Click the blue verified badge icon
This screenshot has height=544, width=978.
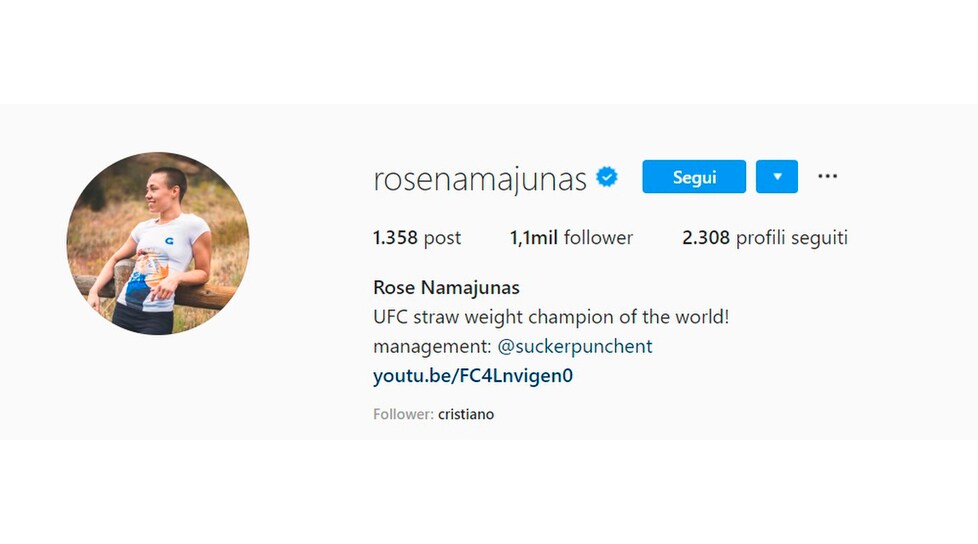tap(606, 177)
